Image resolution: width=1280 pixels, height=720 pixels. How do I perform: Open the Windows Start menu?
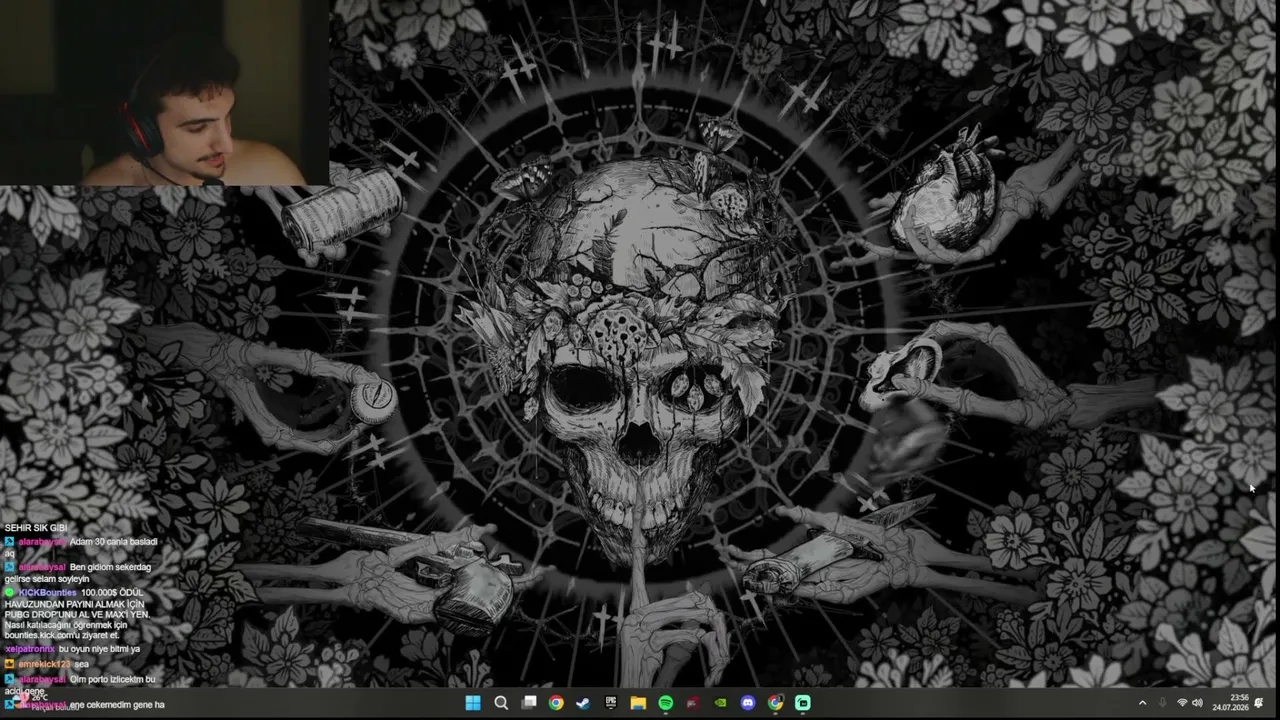pos(473,703)
